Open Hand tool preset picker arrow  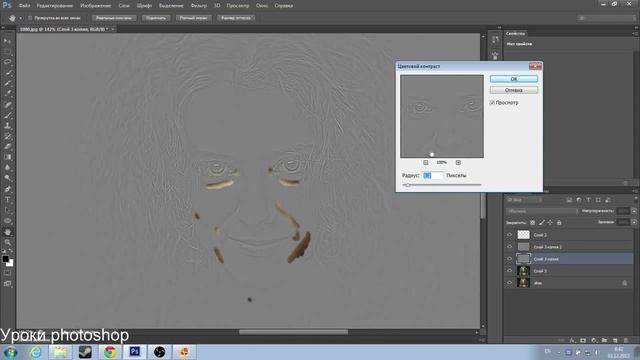[20, 18]
